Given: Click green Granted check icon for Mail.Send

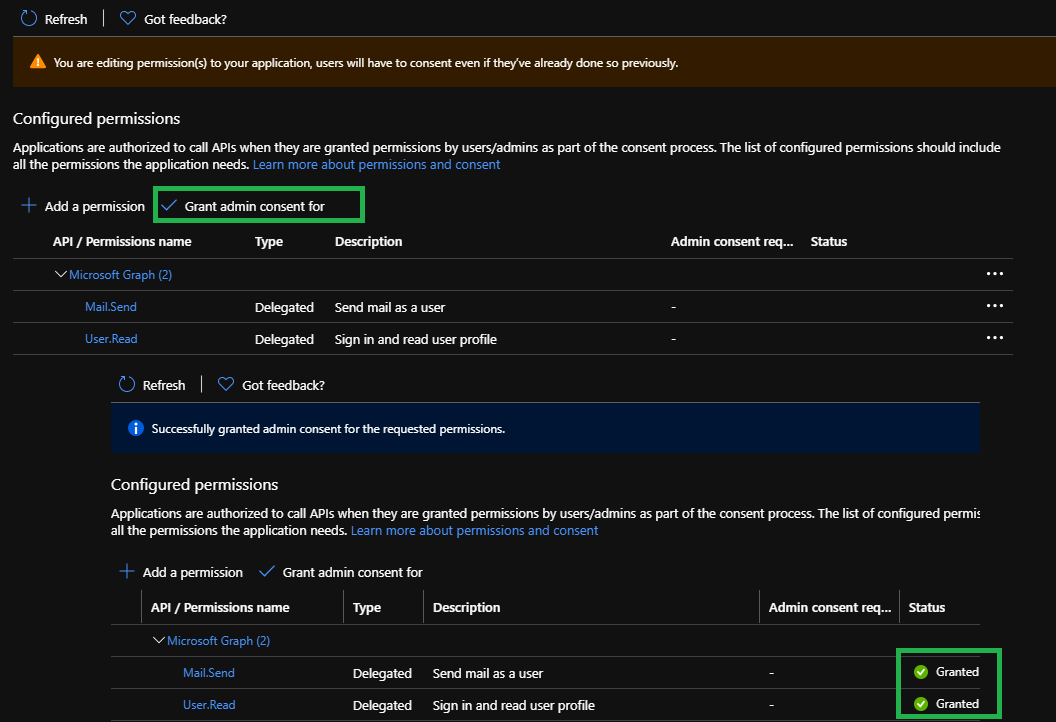Looking at the screenshot, I should pyautogui.click(x=921, y=672).
